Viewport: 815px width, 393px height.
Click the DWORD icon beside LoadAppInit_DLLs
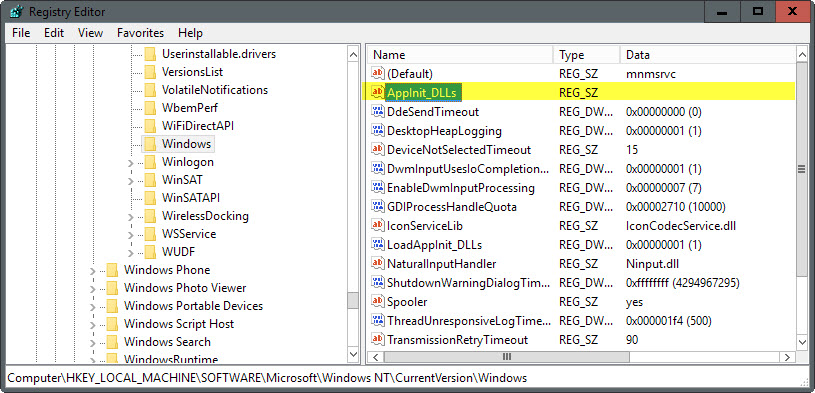pyautogui.click(x=377, y=244)
